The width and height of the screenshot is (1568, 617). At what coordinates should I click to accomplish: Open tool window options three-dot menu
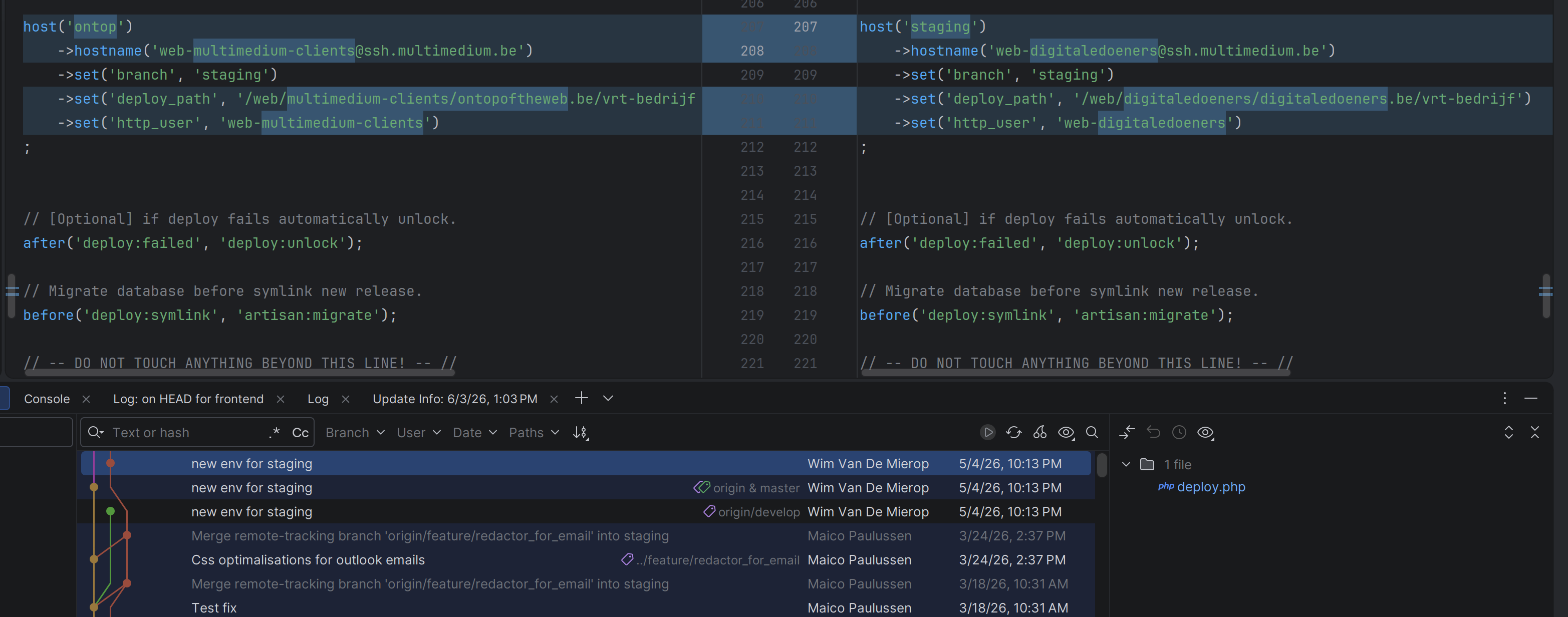click(x=1505, y=399)
